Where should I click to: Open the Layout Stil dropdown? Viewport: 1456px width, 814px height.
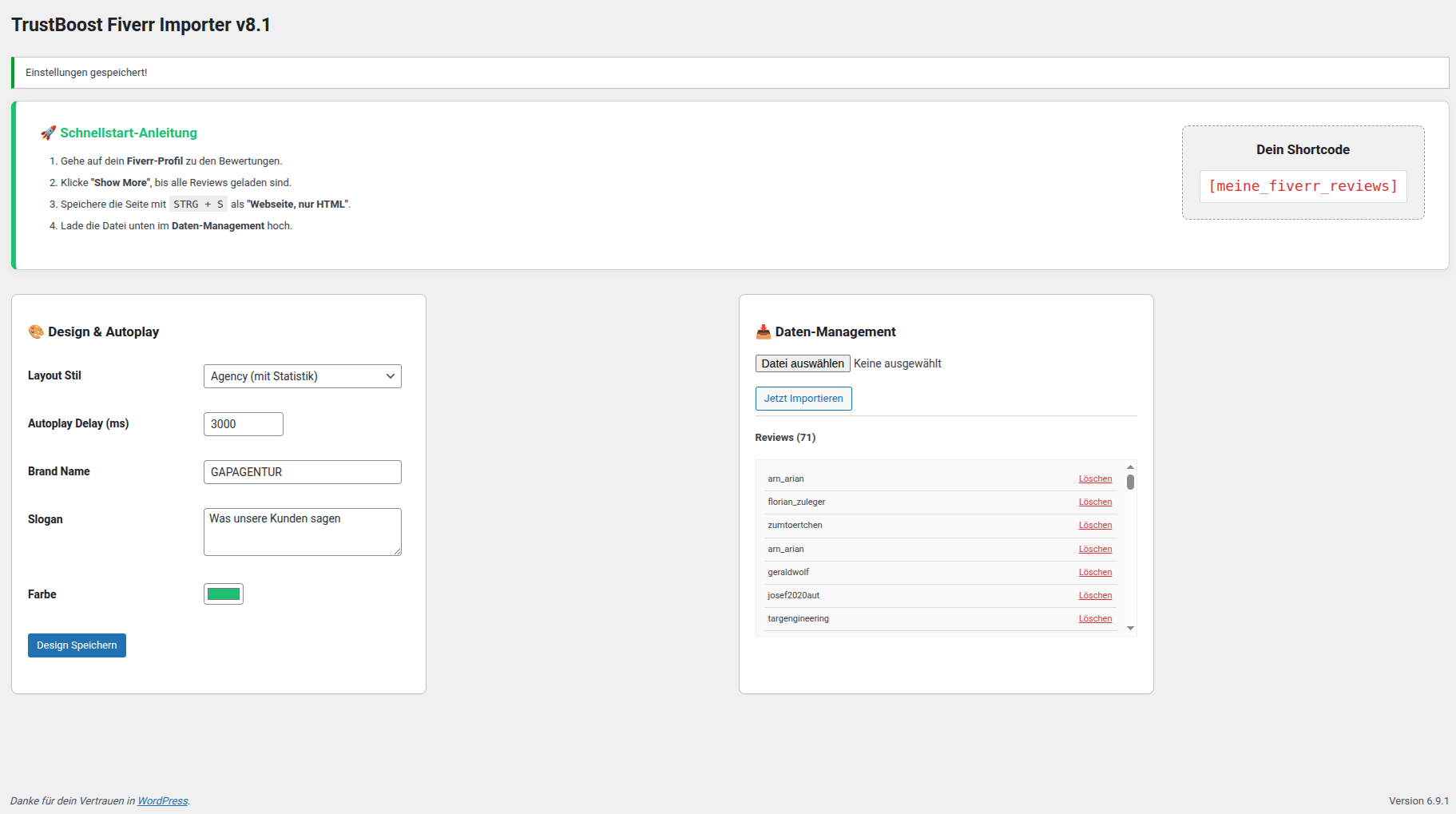[x=302, y=376]
